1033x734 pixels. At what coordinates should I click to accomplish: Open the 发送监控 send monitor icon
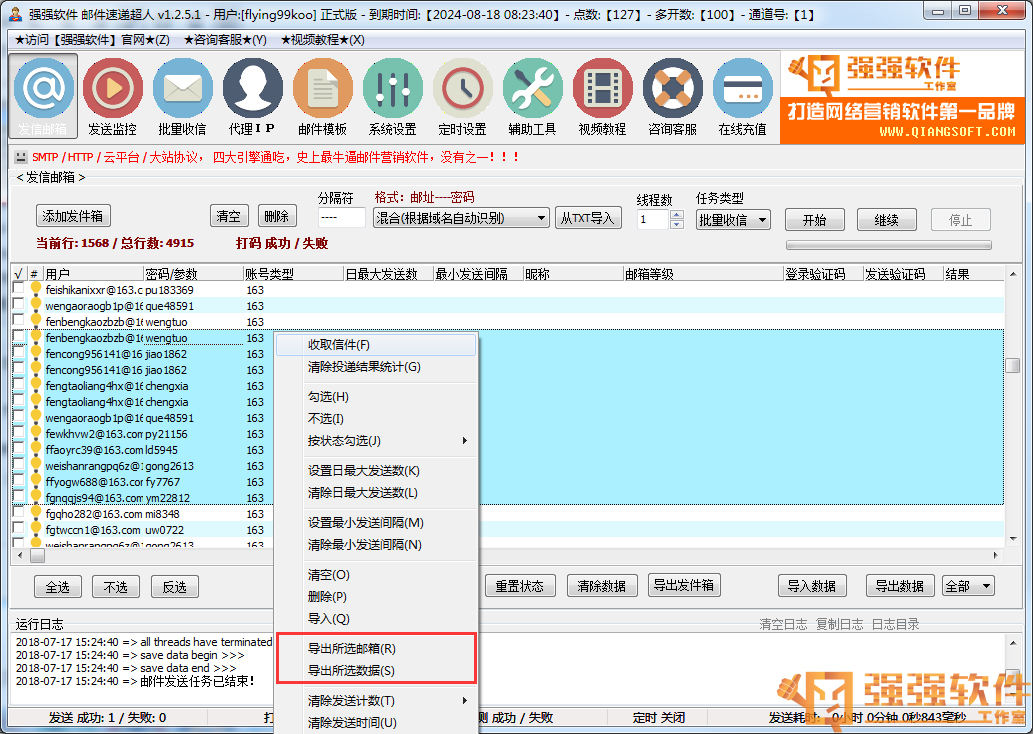[113, 96]
